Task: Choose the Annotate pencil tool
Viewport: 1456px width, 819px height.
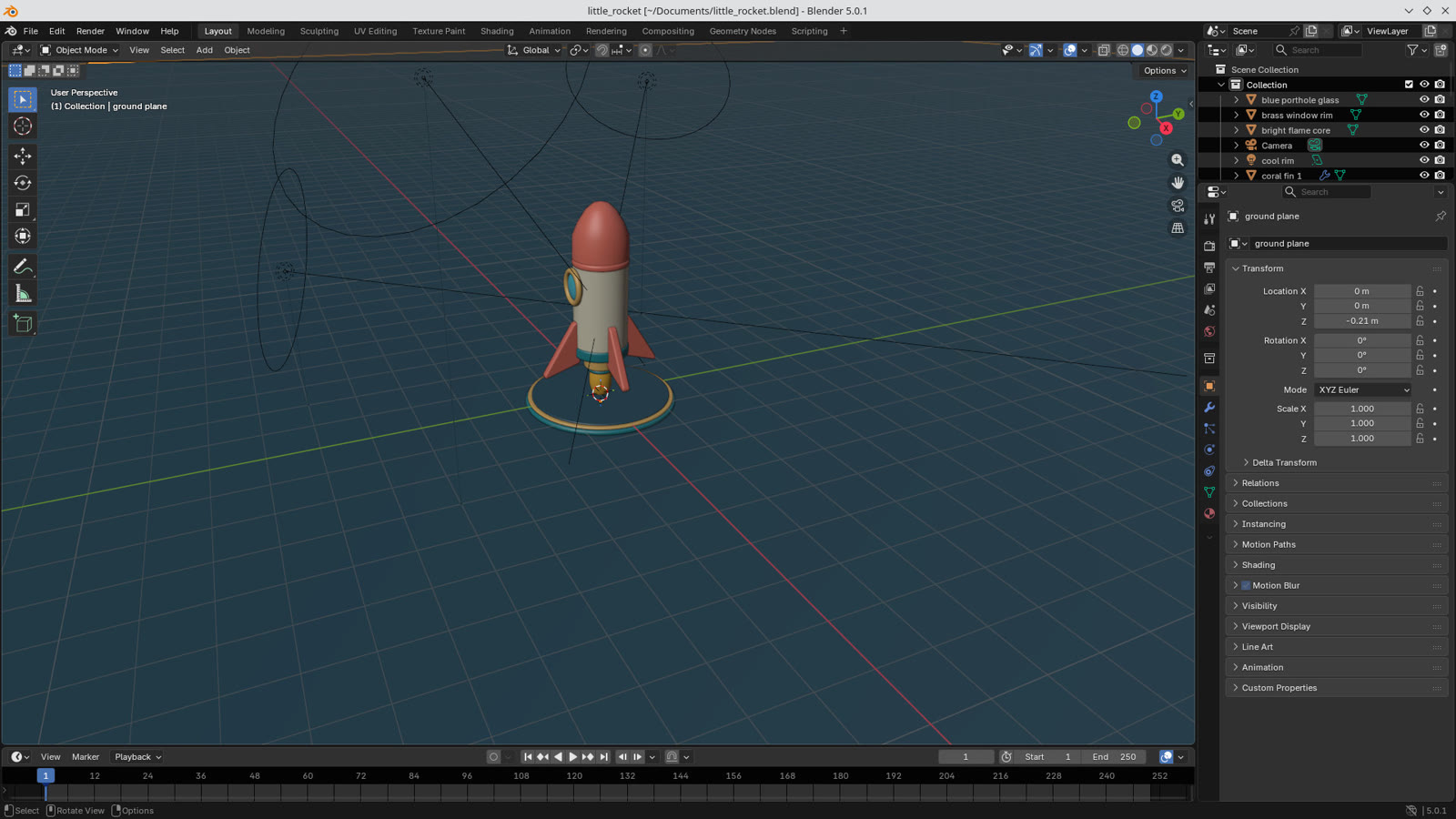Action: pyautogui.click(x=23, y=267)
